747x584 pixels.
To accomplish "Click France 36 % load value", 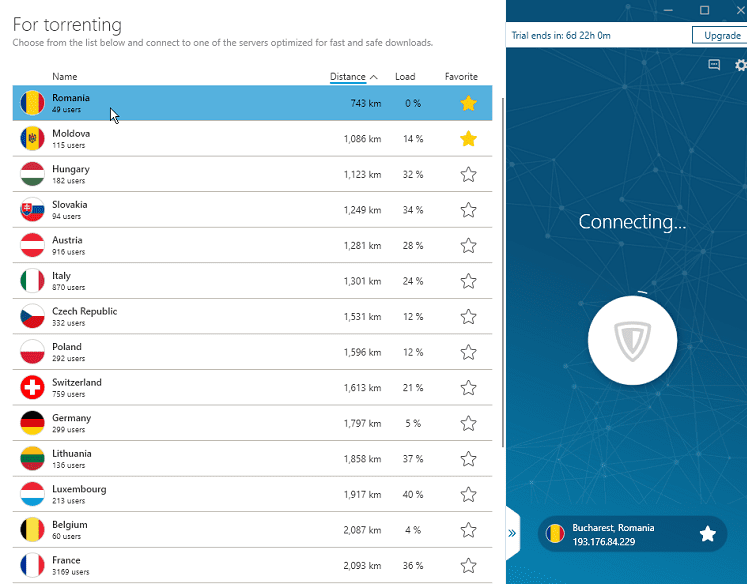I will pyautogui.click(x=413, y=565).
